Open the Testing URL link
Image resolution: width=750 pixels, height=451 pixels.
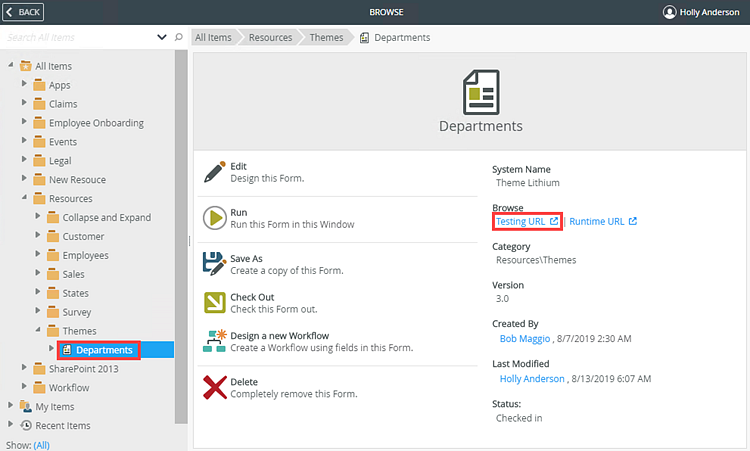point(527,221)
